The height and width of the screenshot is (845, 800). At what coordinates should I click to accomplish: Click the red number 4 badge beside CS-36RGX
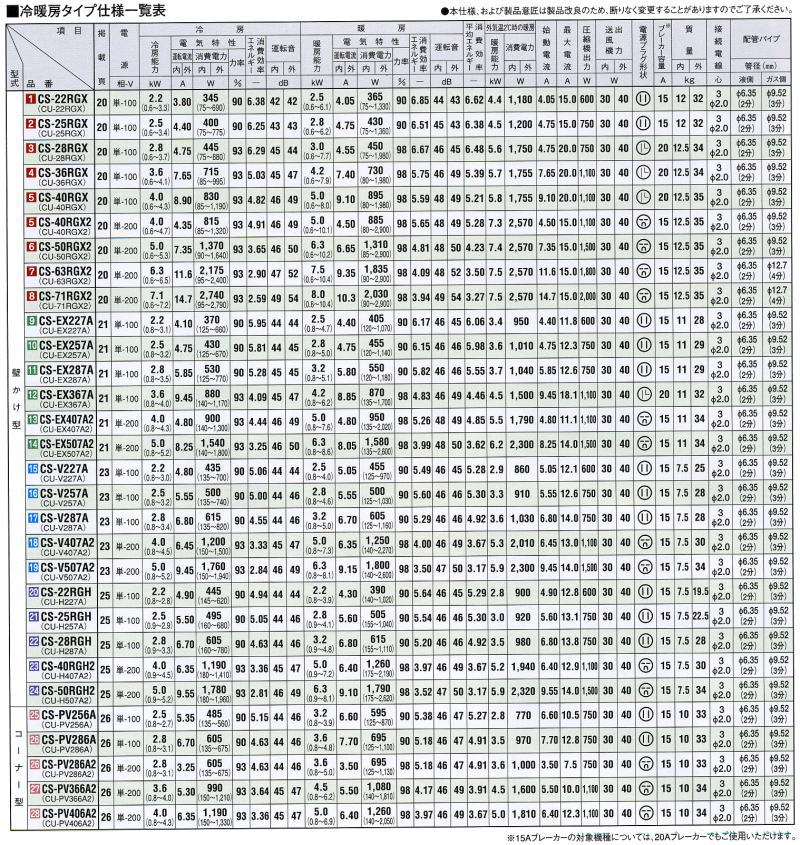click(x=31, y=173)
